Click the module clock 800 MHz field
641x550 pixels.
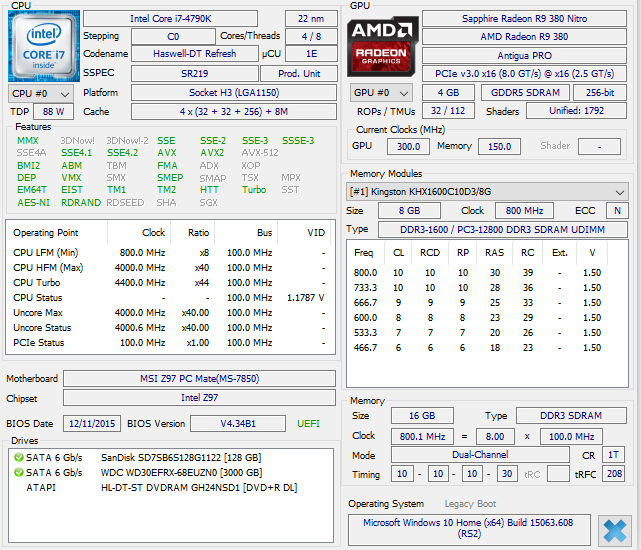pos(524,211)
